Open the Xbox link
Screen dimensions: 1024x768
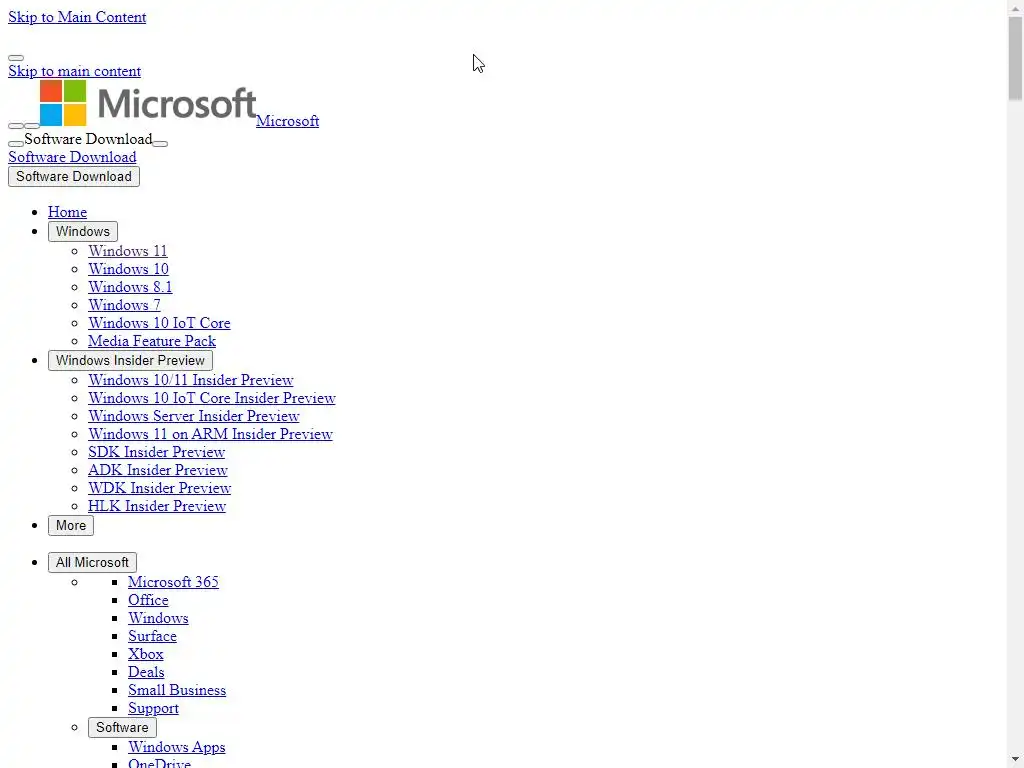click(x=146, y=653)
